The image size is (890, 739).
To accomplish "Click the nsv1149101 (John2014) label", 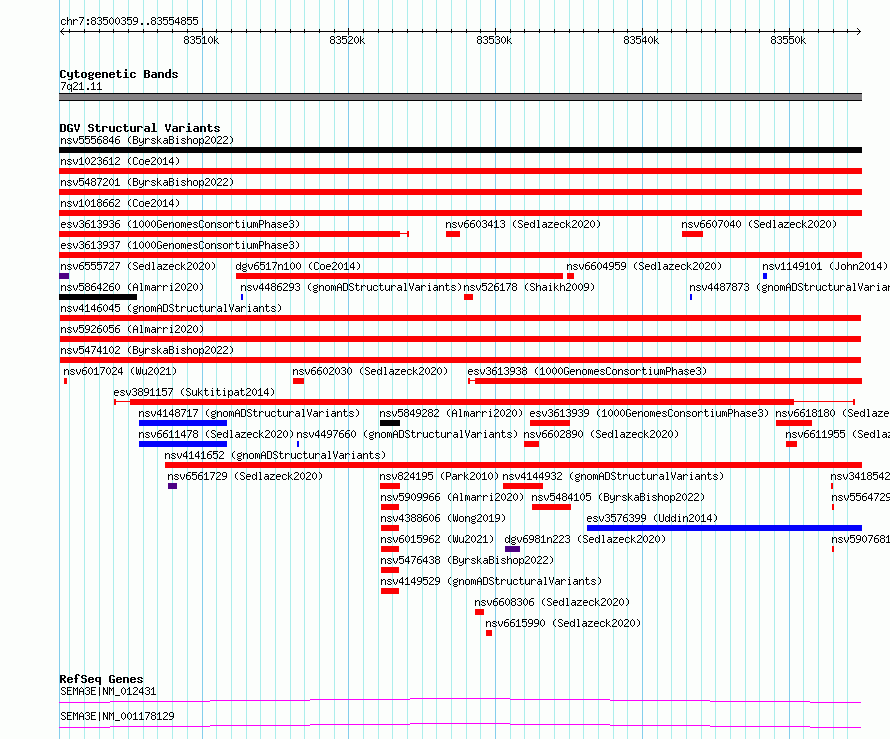I will 825,266.
